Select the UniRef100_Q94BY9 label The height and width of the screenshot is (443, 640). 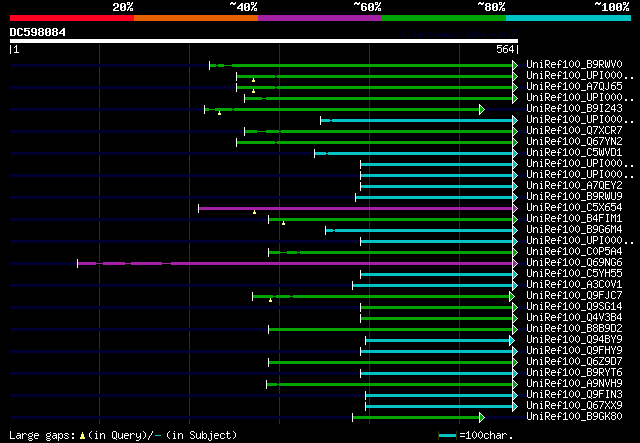(574, 340)
